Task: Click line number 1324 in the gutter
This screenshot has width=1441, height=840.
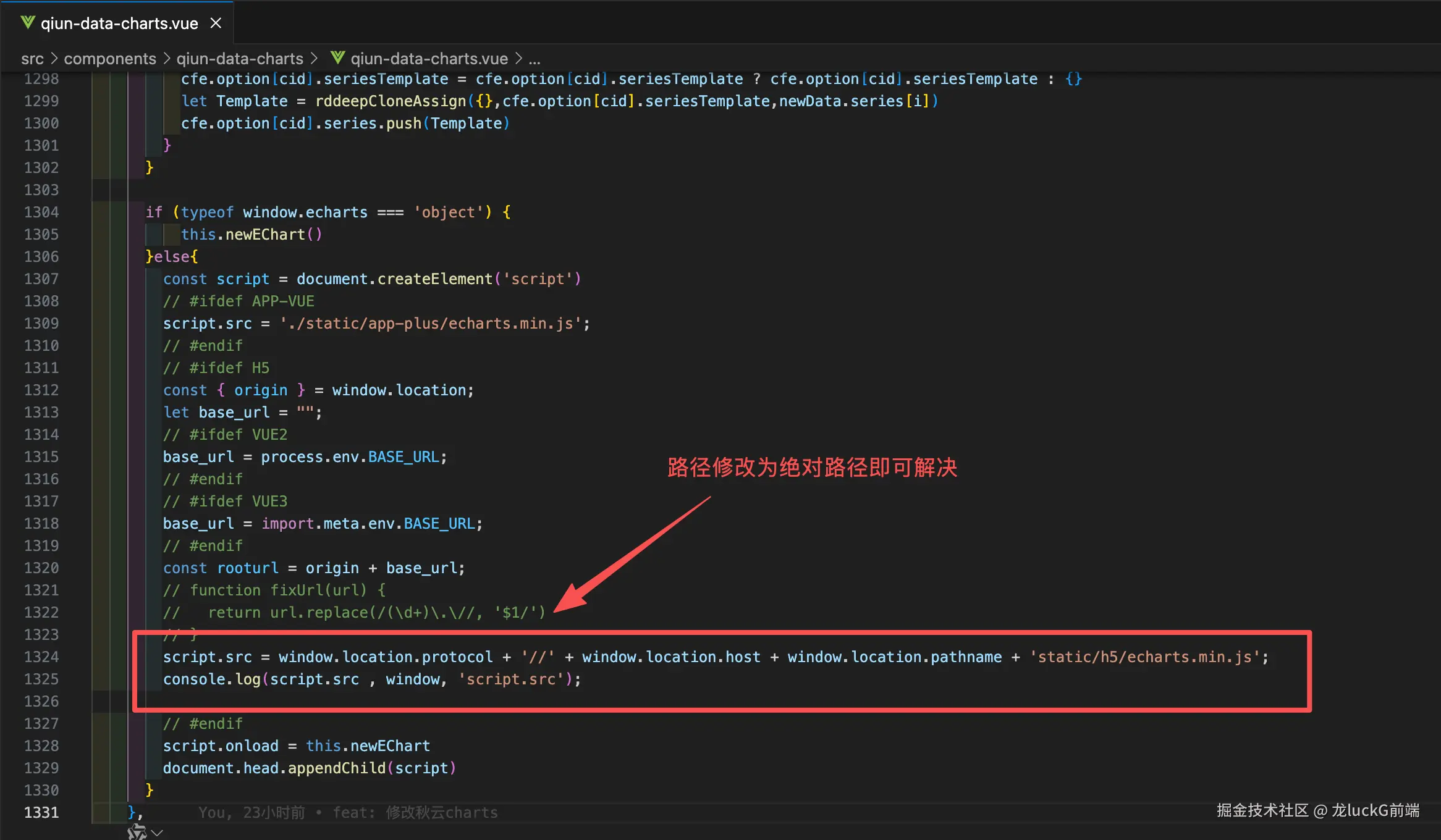Action: tap(41, 657)
